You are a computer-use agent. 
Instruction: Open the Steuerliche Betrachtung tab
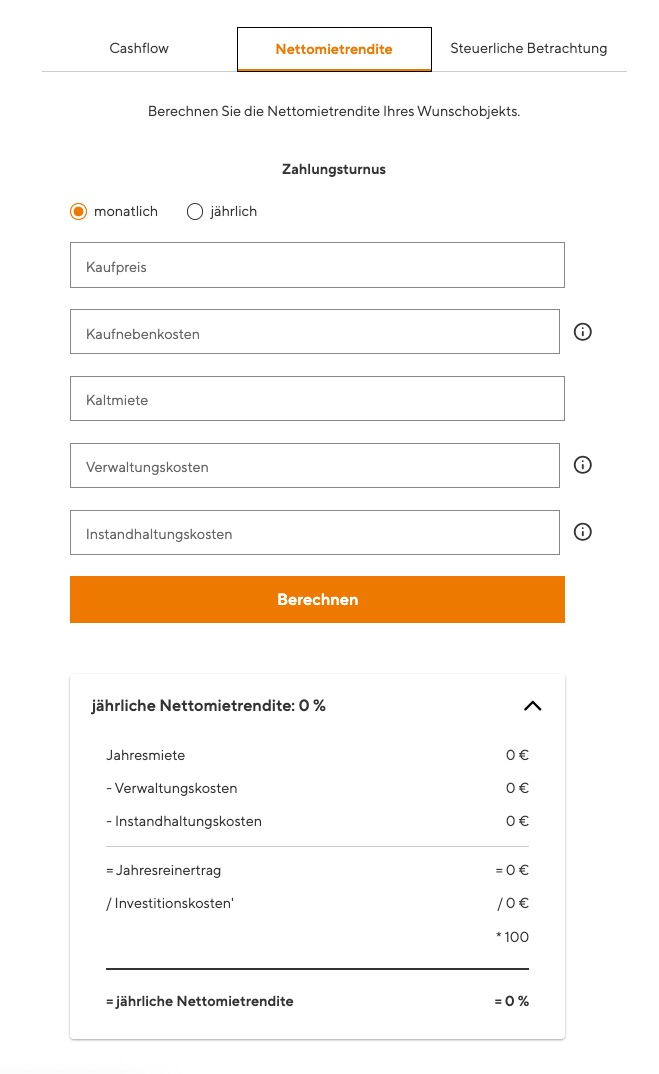528,48
